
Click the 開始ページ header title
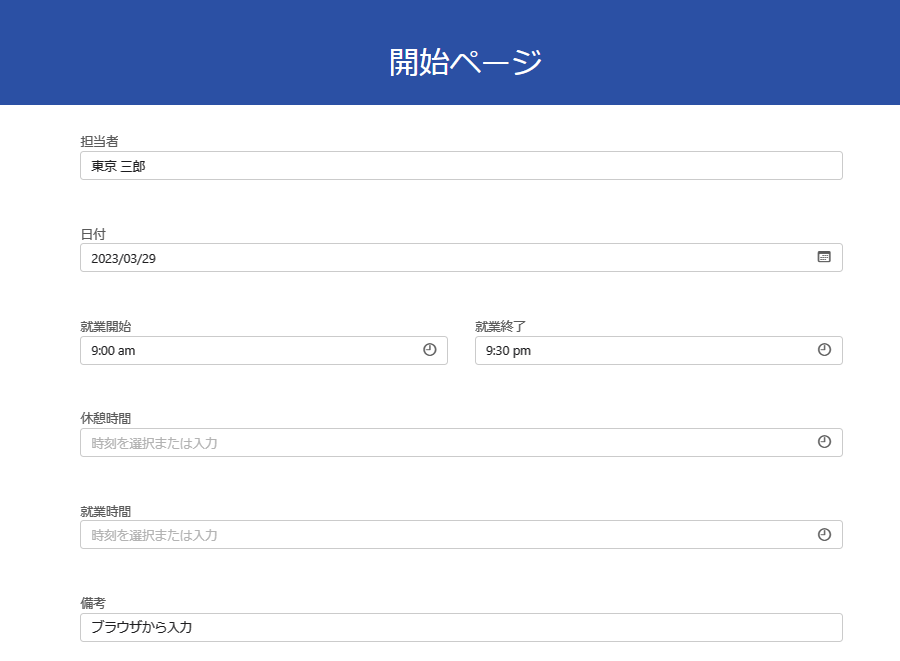coord(465,62)
